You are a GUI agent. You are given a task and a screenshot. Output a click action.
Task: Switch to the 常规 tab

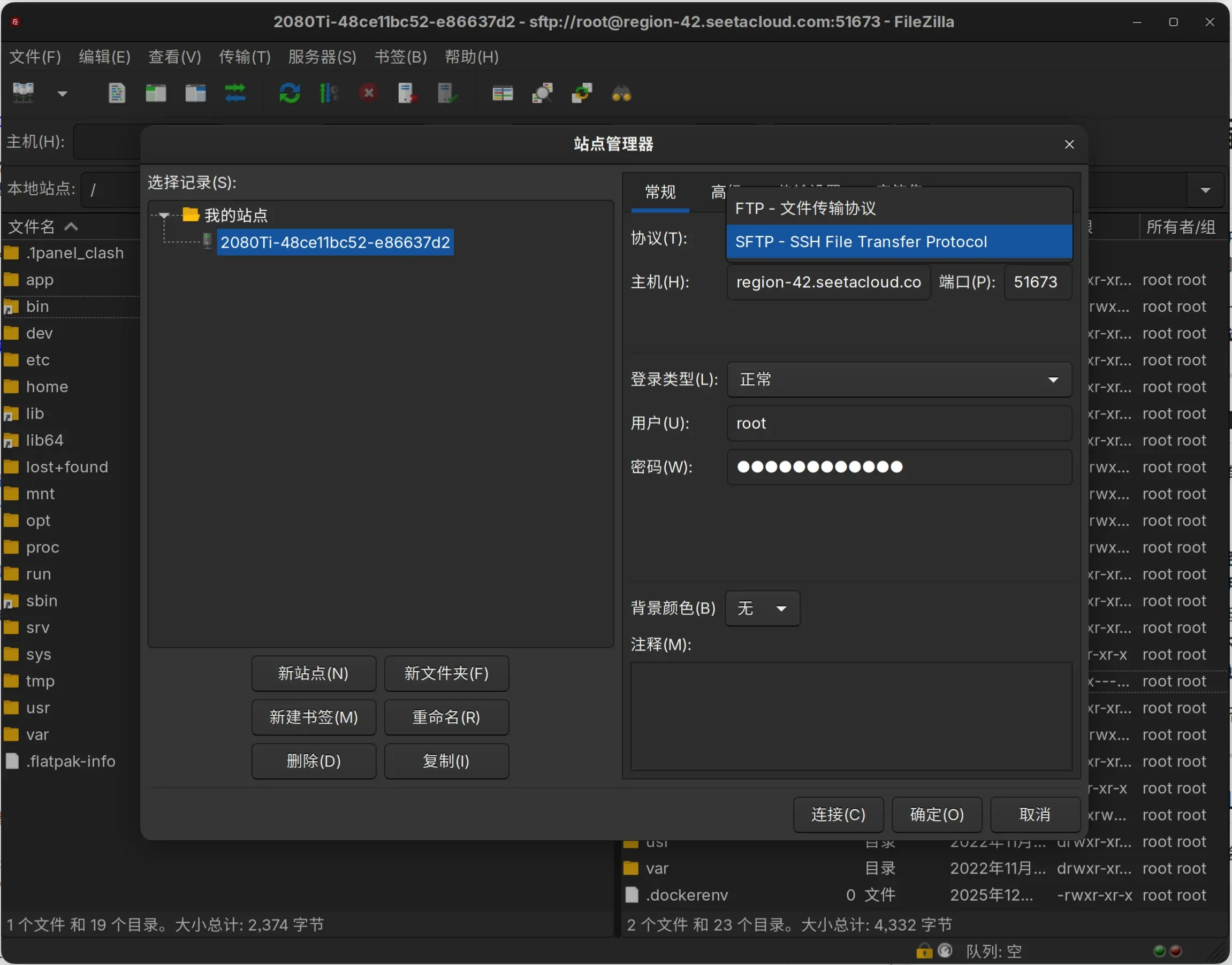pyautogui.click(x=659, y=193)
